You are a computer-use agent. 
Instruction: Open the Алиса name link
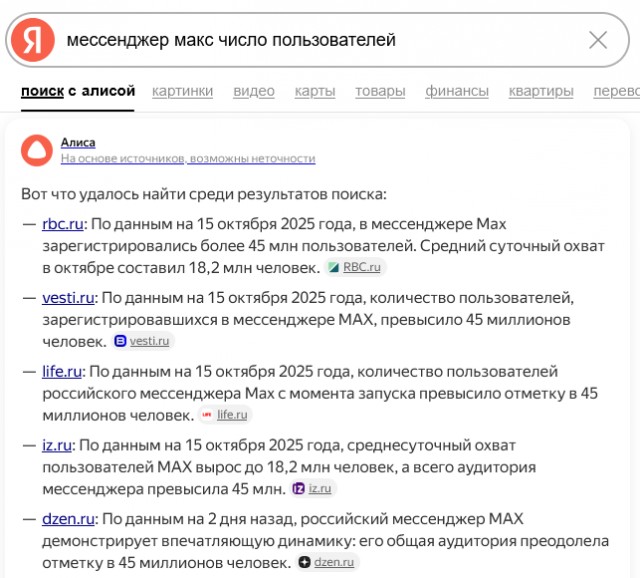point(78,142)
